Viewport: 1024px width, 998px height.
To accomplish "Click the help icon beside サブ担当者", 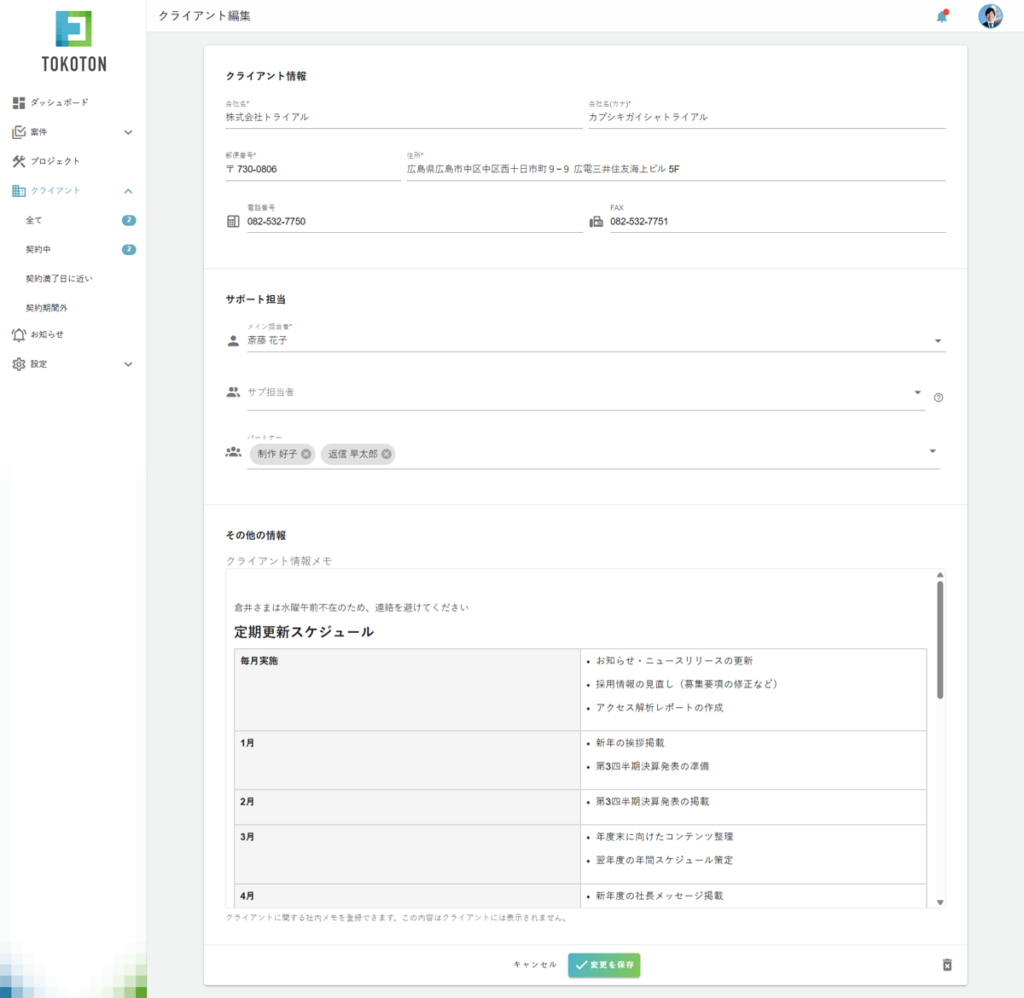I will point(938,396).
